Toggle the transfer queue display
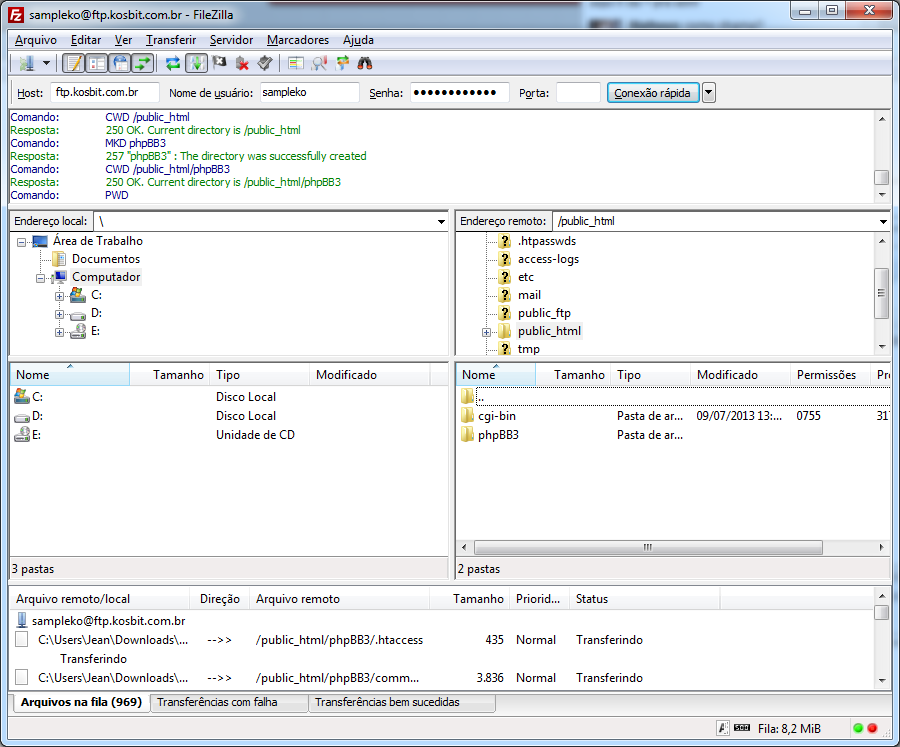The height and width of the screenshot is (747, 900). 142,63
